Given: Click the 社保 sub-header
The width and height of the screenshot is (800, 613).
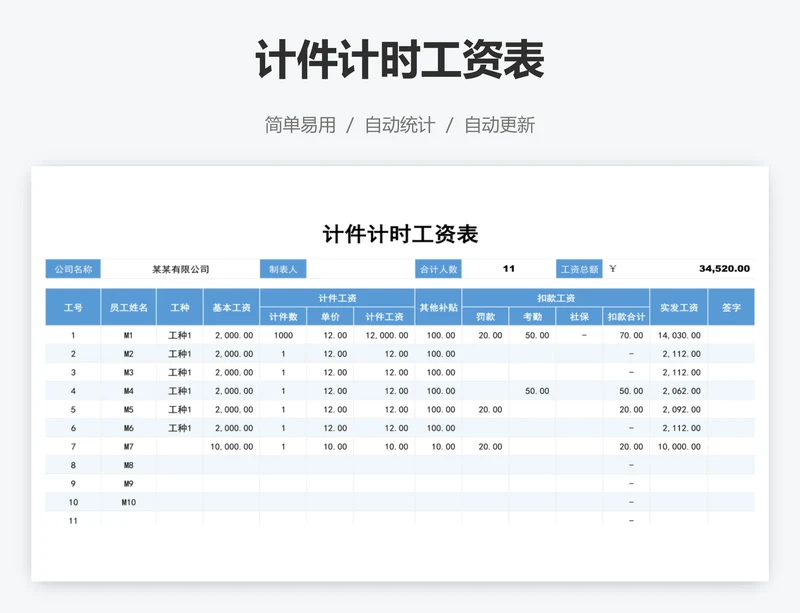Looking at the screenshot, I should coord(579,316).
